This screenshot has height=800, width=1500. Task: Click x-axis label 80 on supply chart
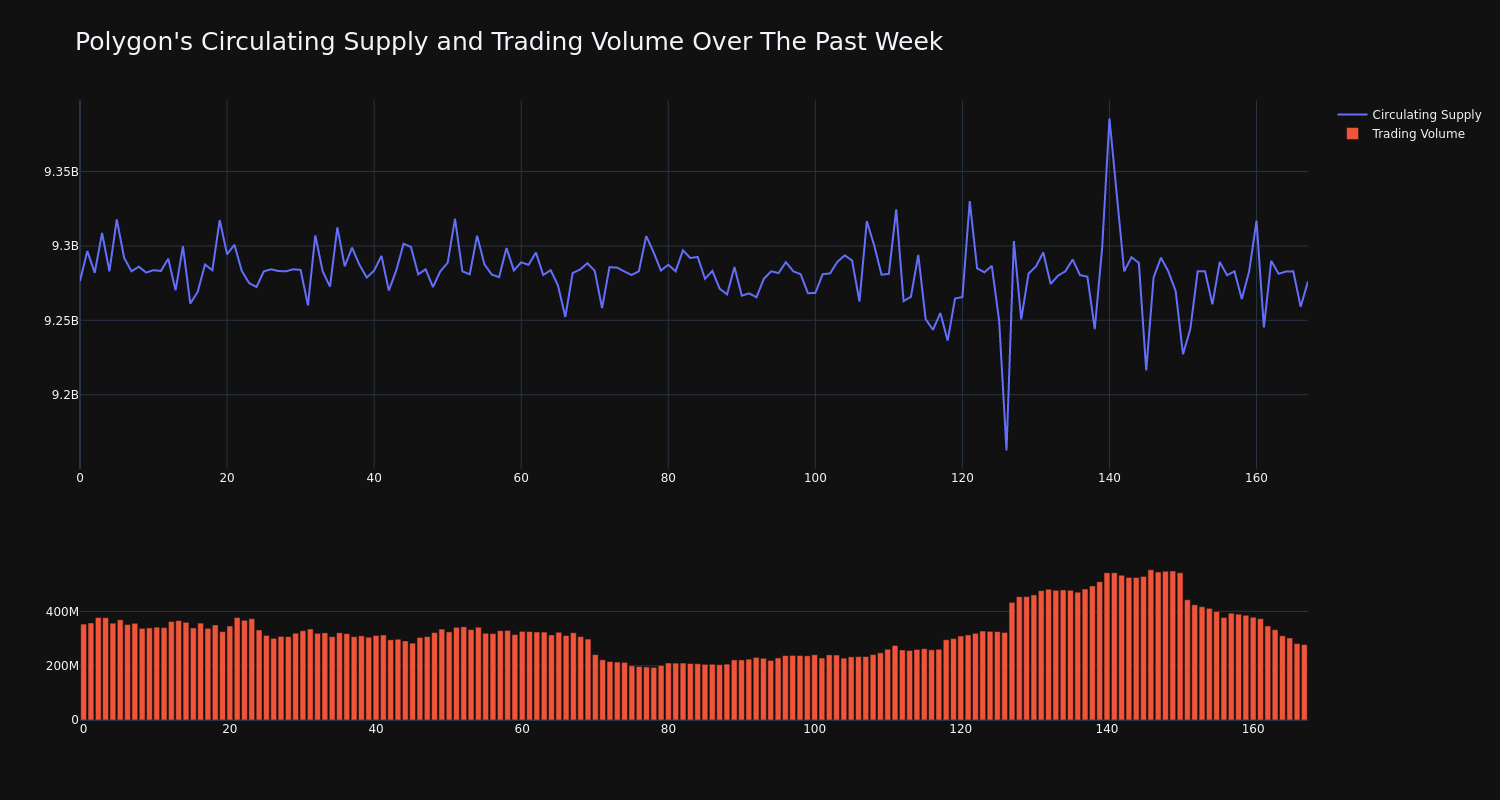point(668,478)
